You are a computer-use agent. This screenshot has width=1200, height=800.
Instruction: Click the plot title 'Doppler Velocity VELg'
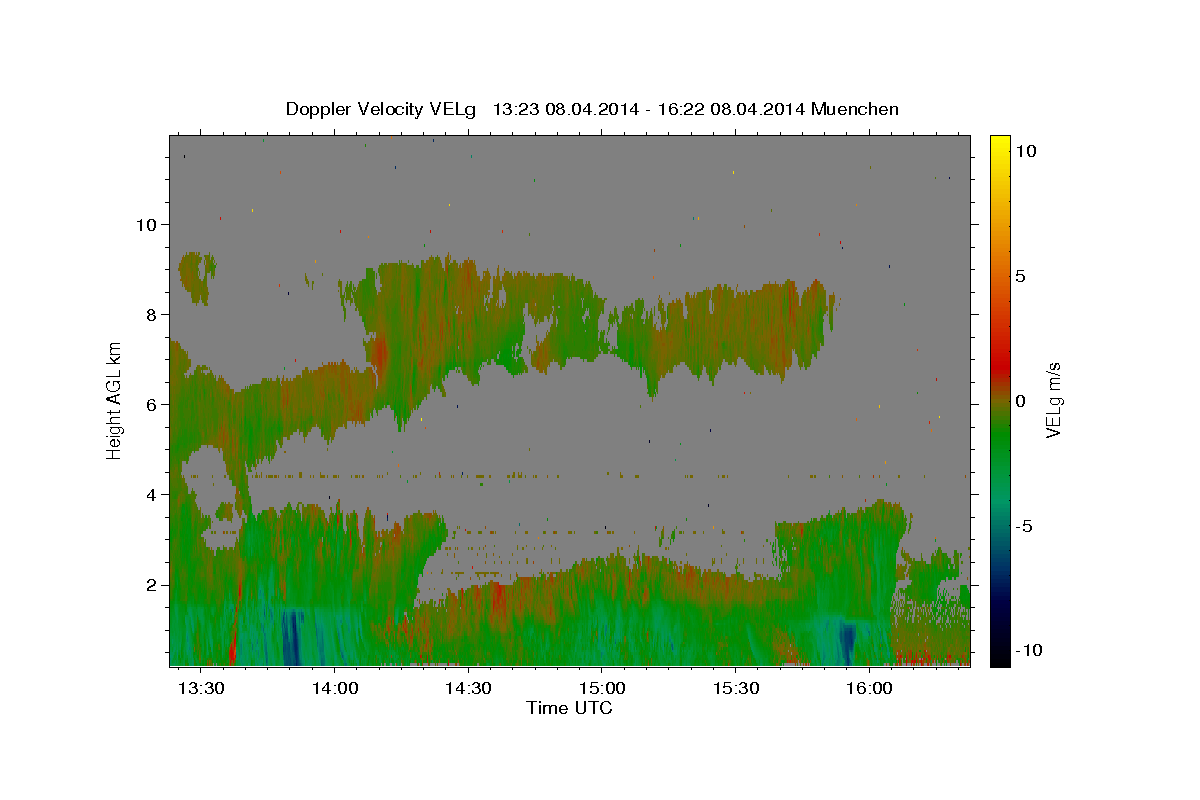pos(381,109)
